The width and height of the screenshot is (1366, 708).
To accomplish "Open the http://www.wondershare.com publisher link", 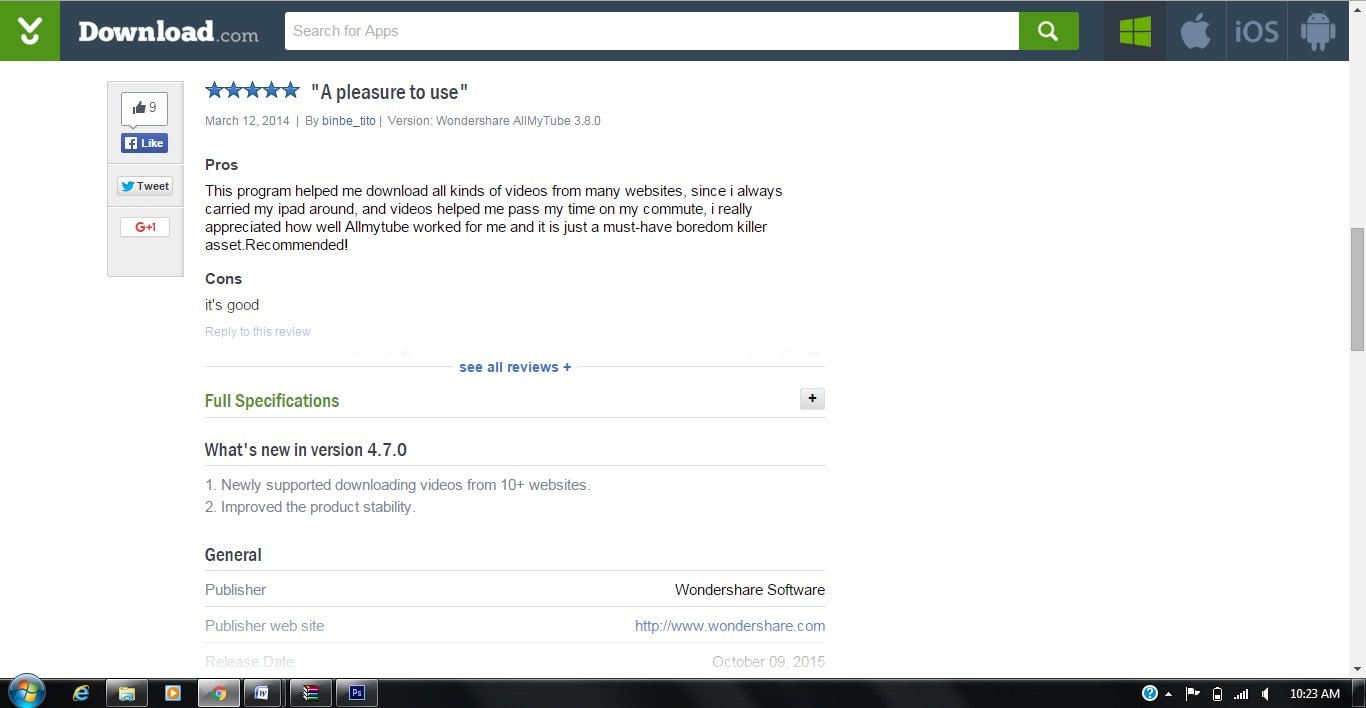I will (730, 626).
